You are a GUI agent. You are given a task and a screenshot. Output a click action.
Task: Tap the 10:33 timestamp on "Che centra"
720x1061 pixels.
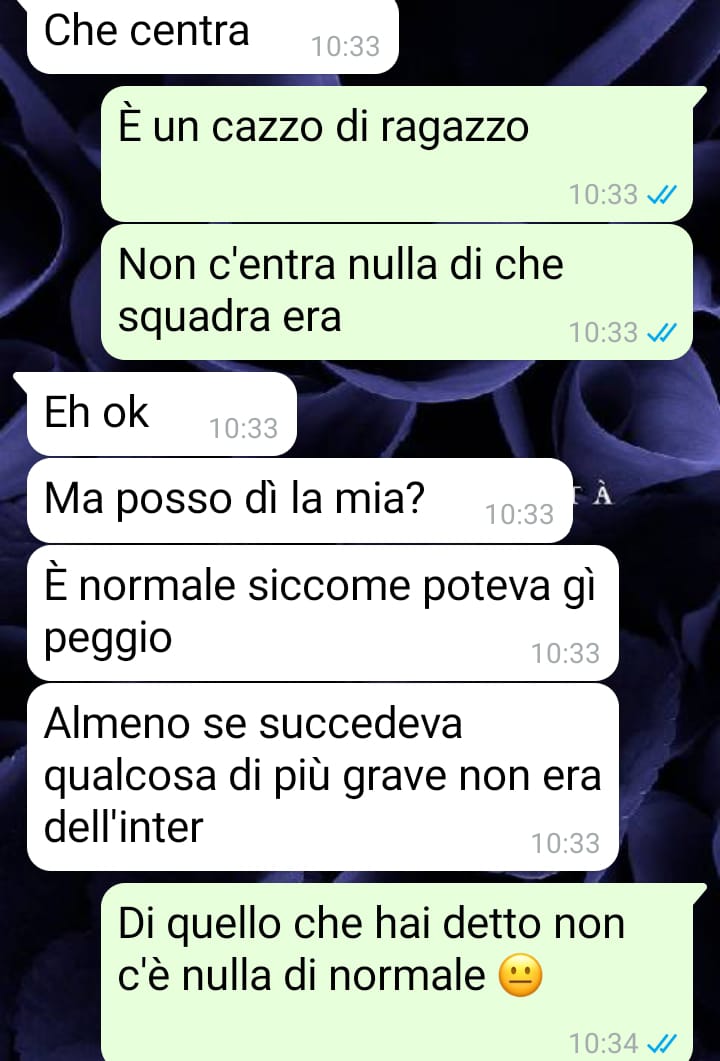pyautogui.click(x=345, y=47)
